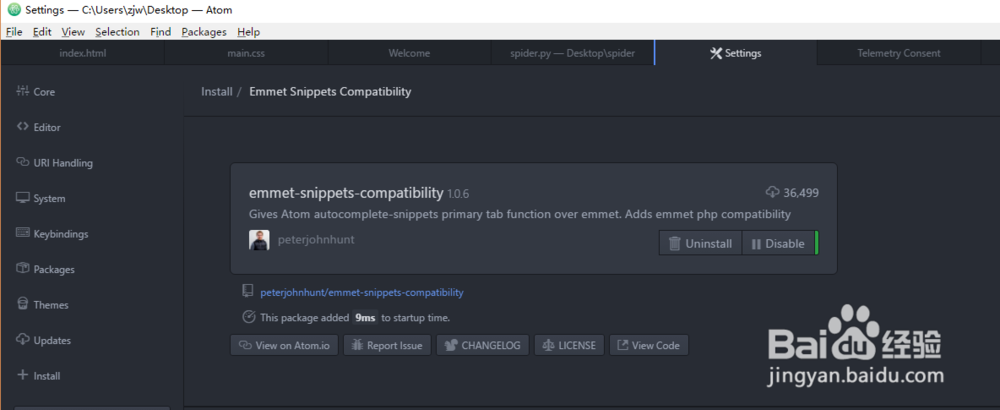Switch to the Welcome tab
The height and width of the screenshot is (410, 1000).
(409, 54)
